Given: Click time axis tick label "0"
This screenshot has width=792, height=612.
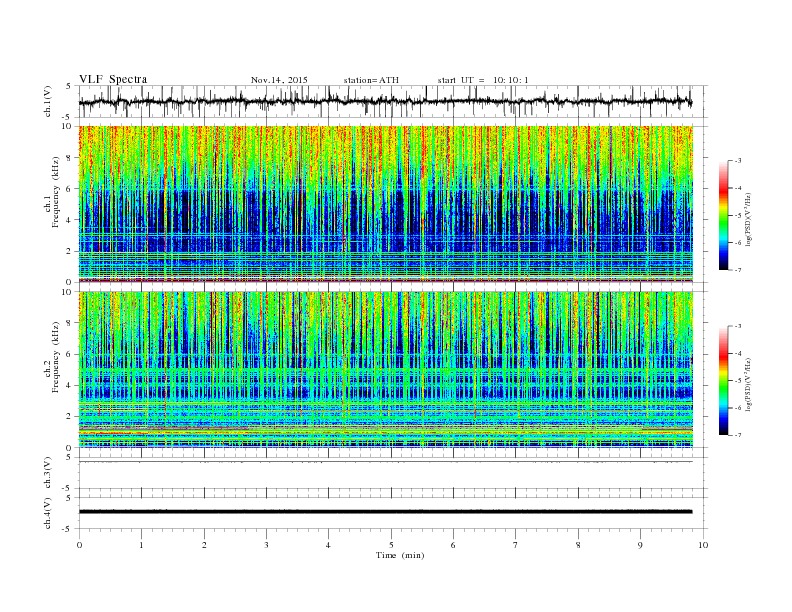Looking at the screenshot, I should tap(79, 545).
